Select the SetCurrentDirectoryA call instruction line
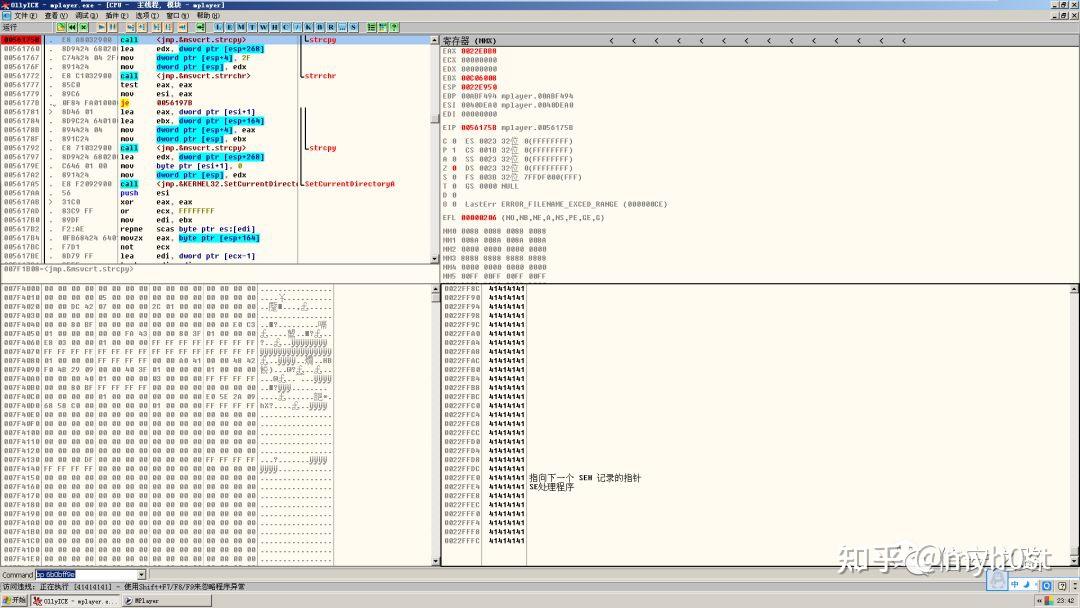 (x=200, y=184)
